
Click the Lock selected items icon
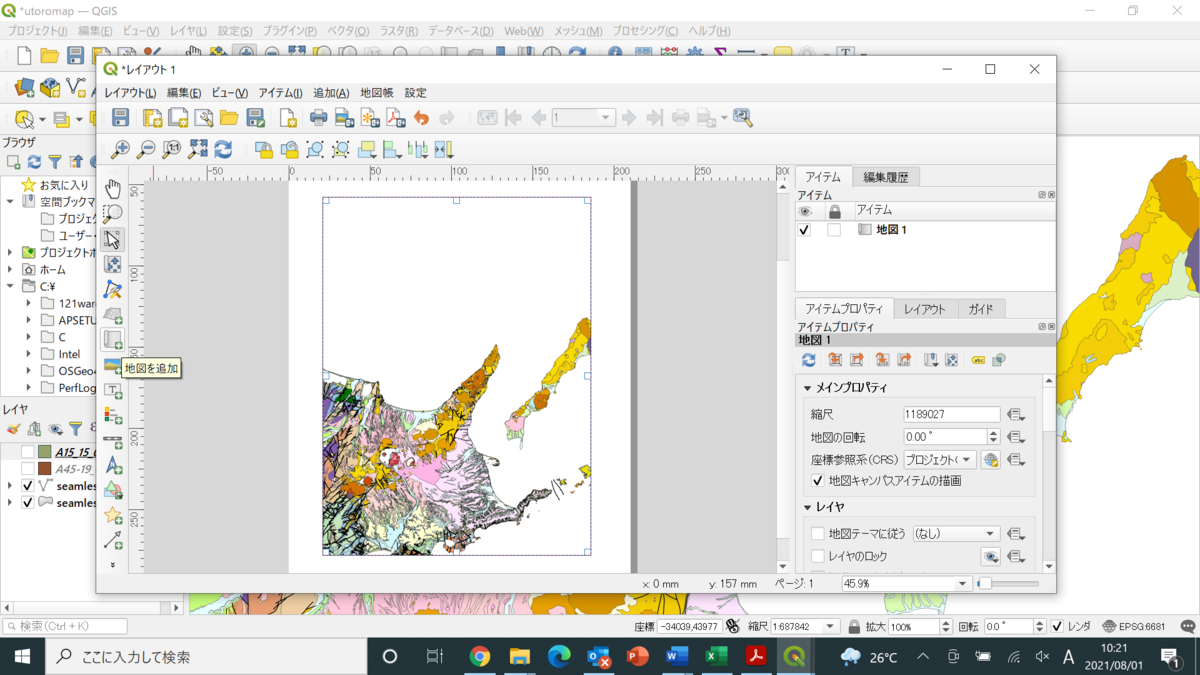tap(264, 150)
